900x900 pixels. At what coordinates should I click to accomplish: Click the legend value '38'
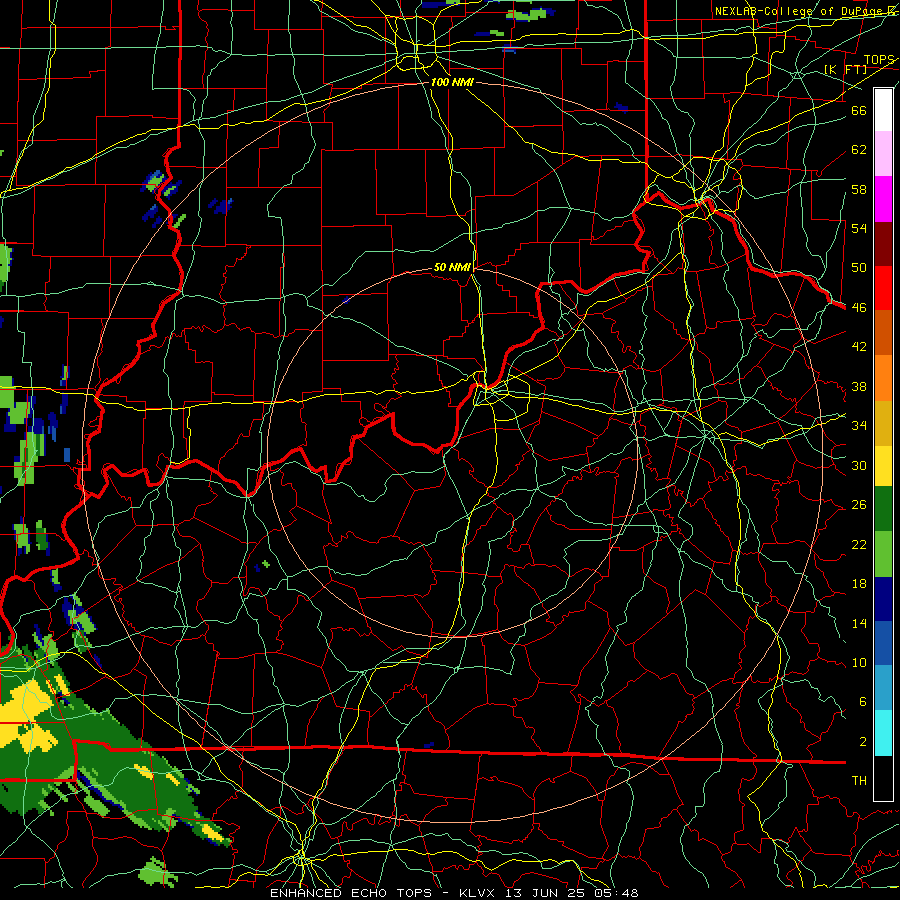tap(859, 386)
